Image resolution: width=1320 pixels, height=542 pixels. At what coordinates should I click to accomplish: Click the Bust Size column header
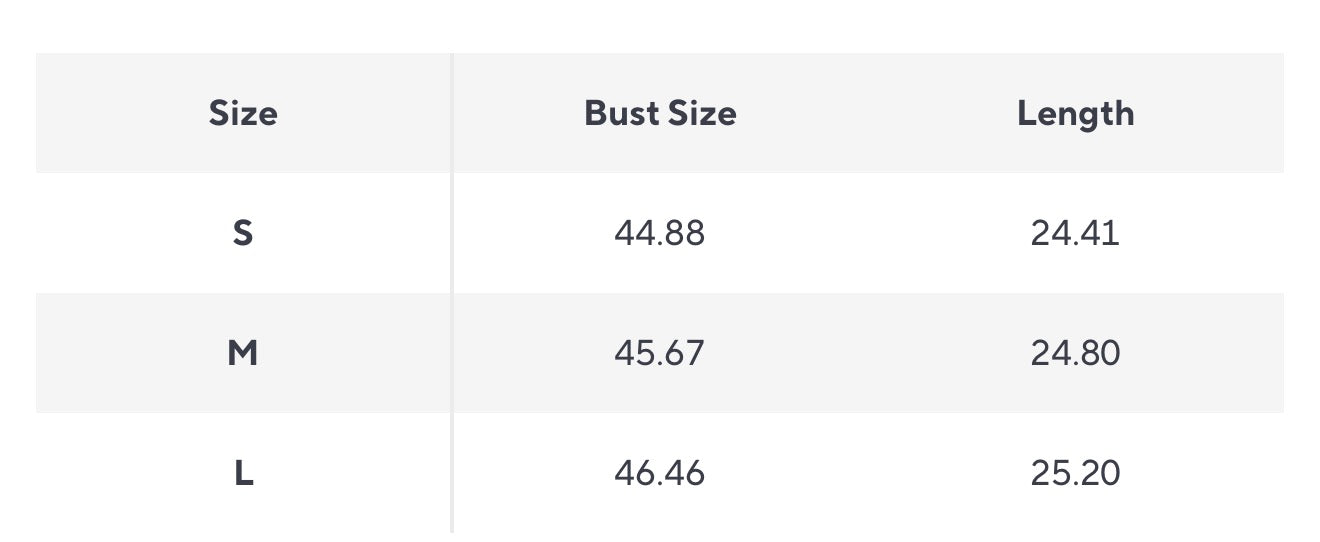pos(660,113)
